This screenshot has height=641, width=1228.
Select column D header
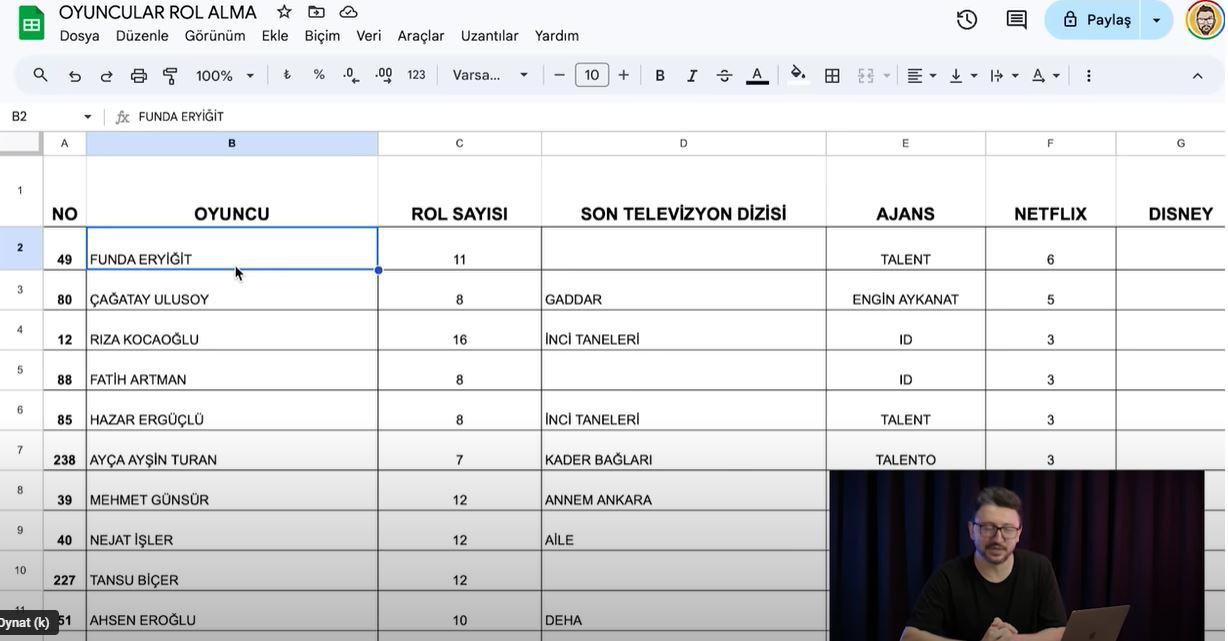point(684,143)
